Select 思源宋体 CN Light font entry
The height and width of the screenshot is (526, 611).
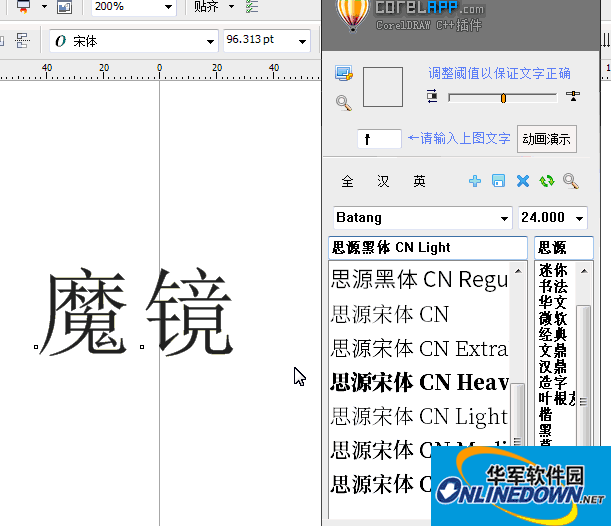point(419,416)
